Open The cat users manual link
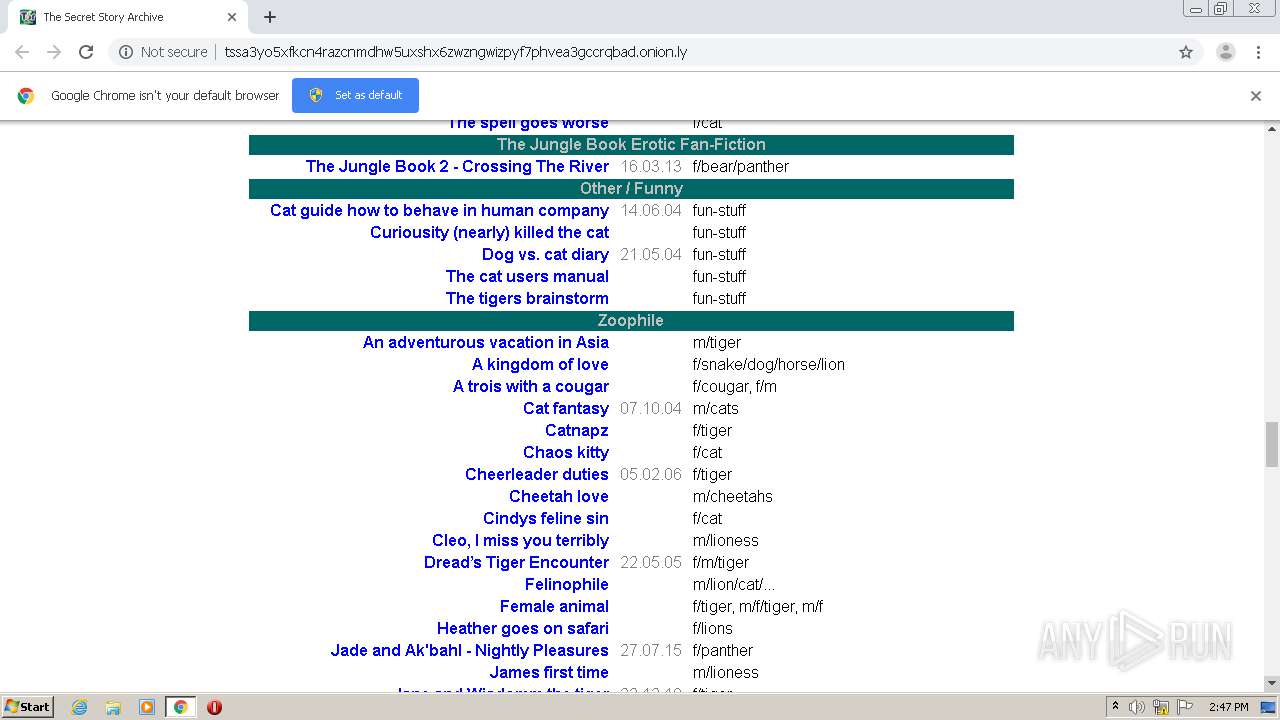This screenshot has height=720, width=1280. pos(527,276)
